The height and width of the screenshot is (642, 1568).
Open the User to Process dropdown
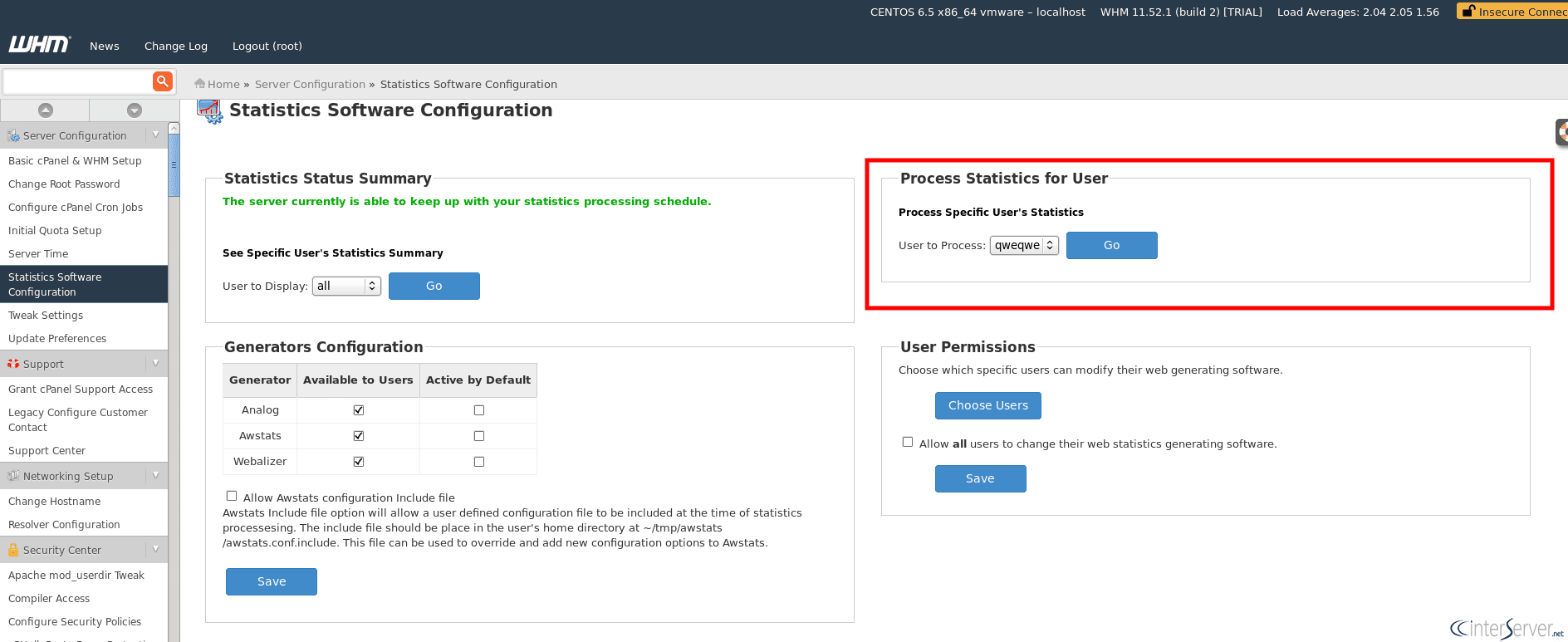1024,246
